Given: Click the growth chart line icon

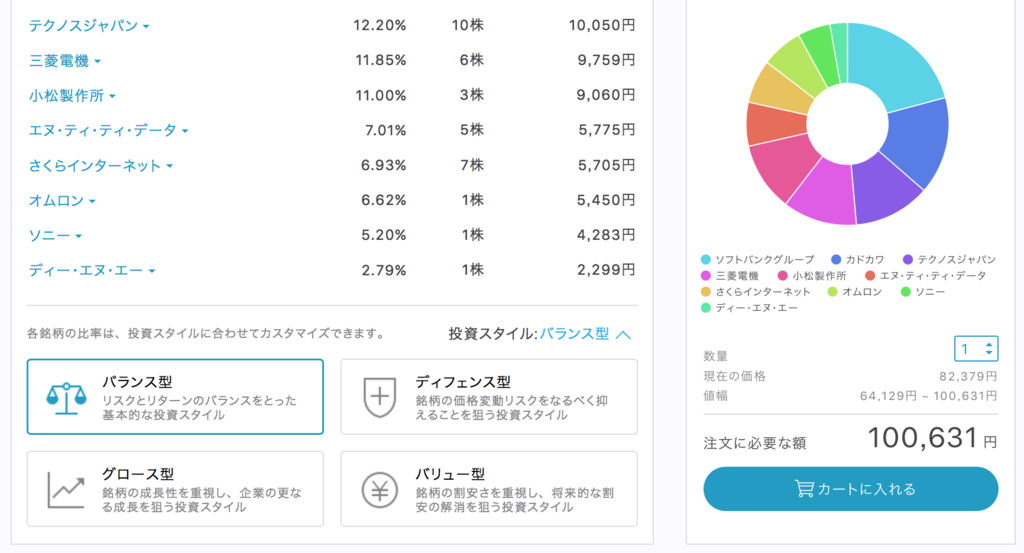Looking at the screenshot, I should [66, 491].
